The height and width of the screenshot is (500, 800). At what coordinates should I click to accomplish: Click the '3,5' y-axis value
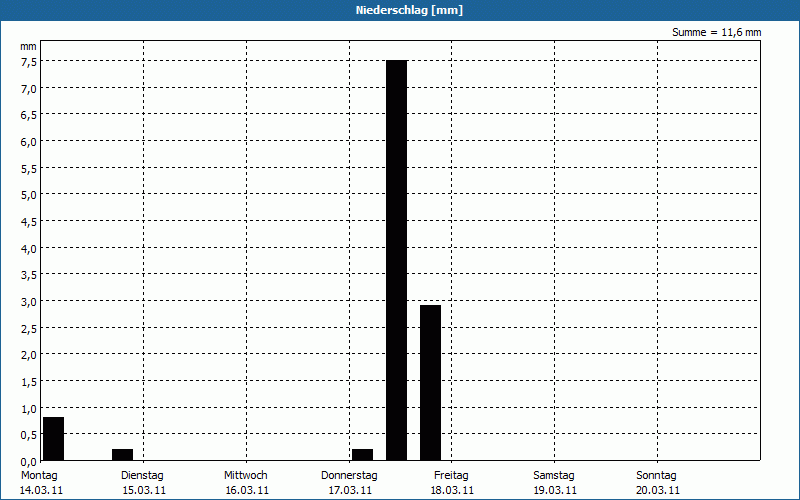point(29,275)
